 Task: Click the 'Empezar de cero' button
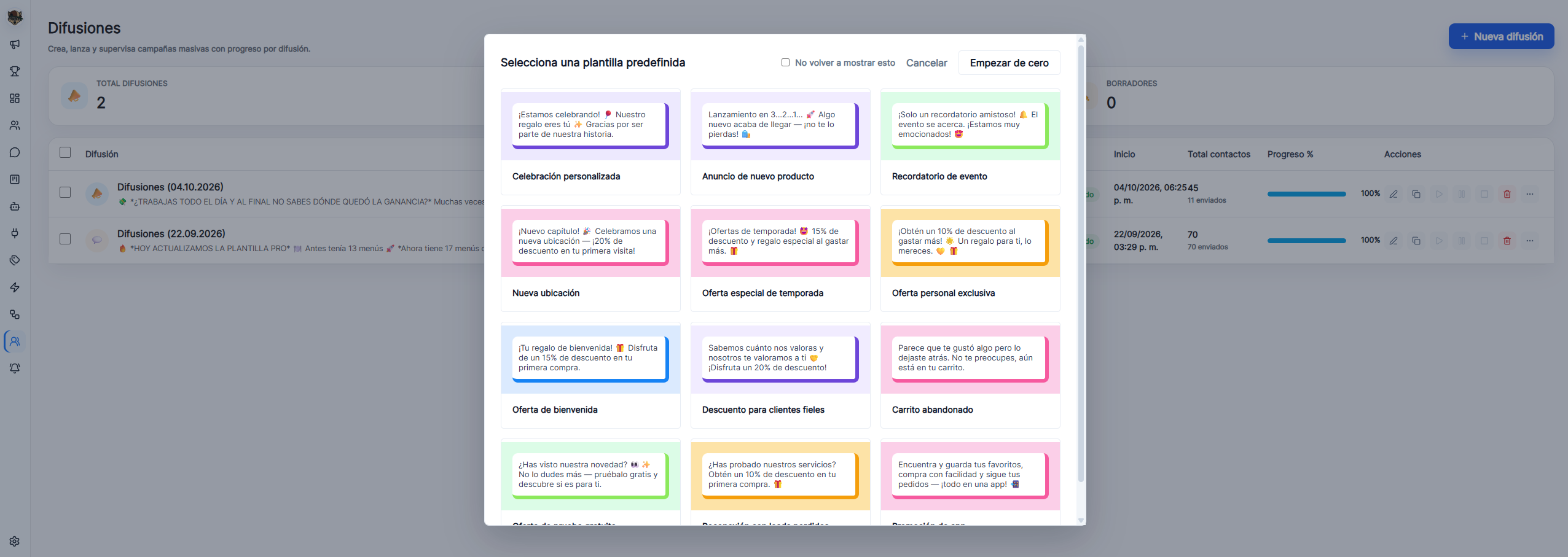pyautogui.click(x=1009, y=63)
